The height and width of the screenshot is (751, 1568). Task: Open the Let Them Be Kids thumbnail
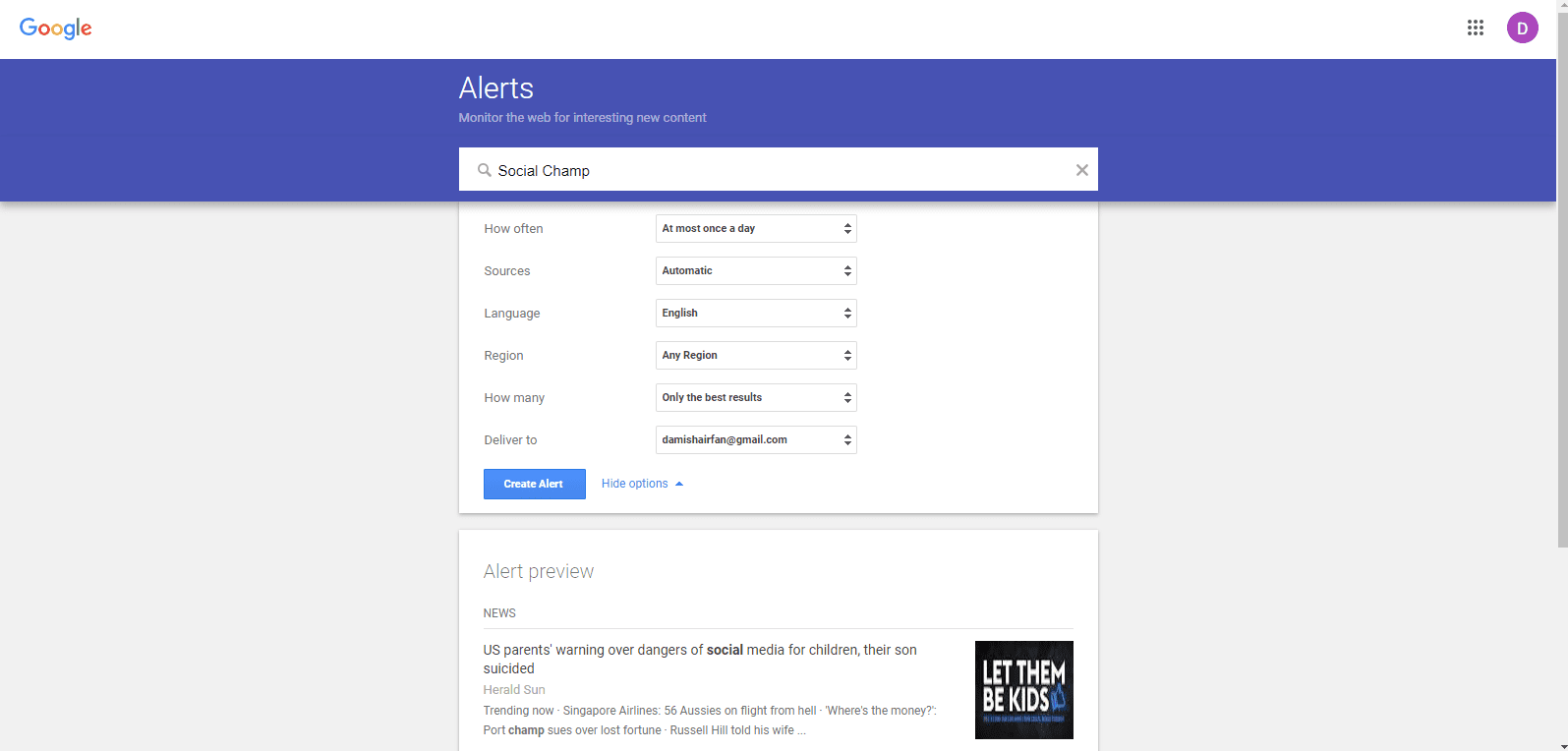click(1023, 690)
